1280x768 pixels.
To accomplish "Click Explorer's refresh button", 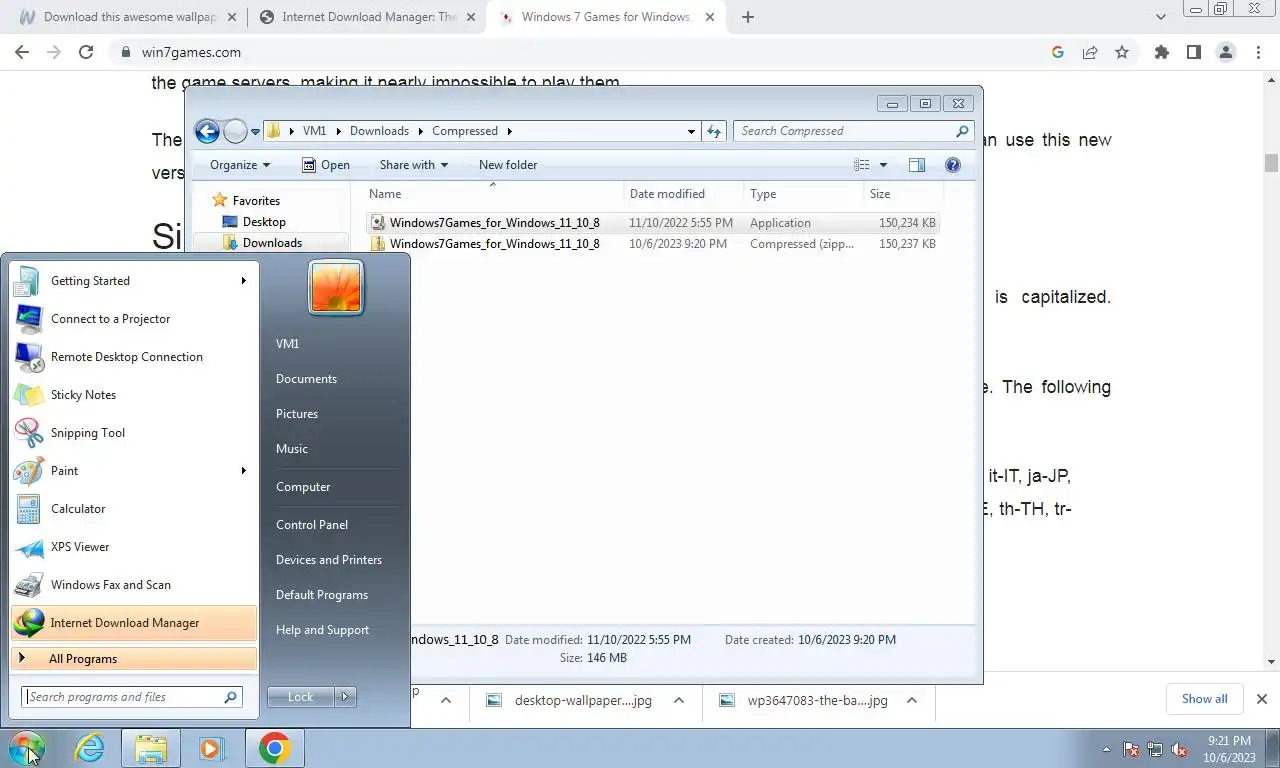I will pos(714,131).
